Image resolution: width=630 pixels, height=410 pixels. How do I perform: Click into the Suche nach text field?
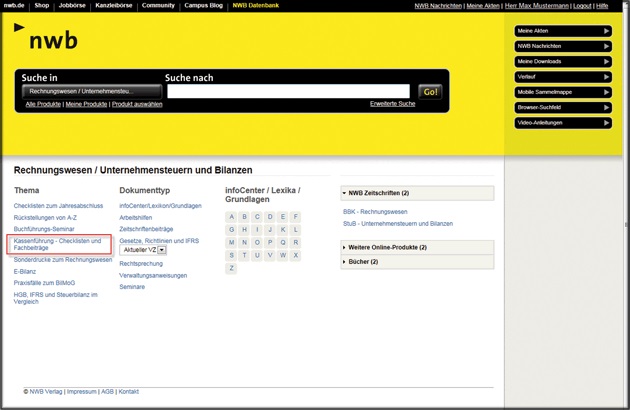tap(289, 91)
